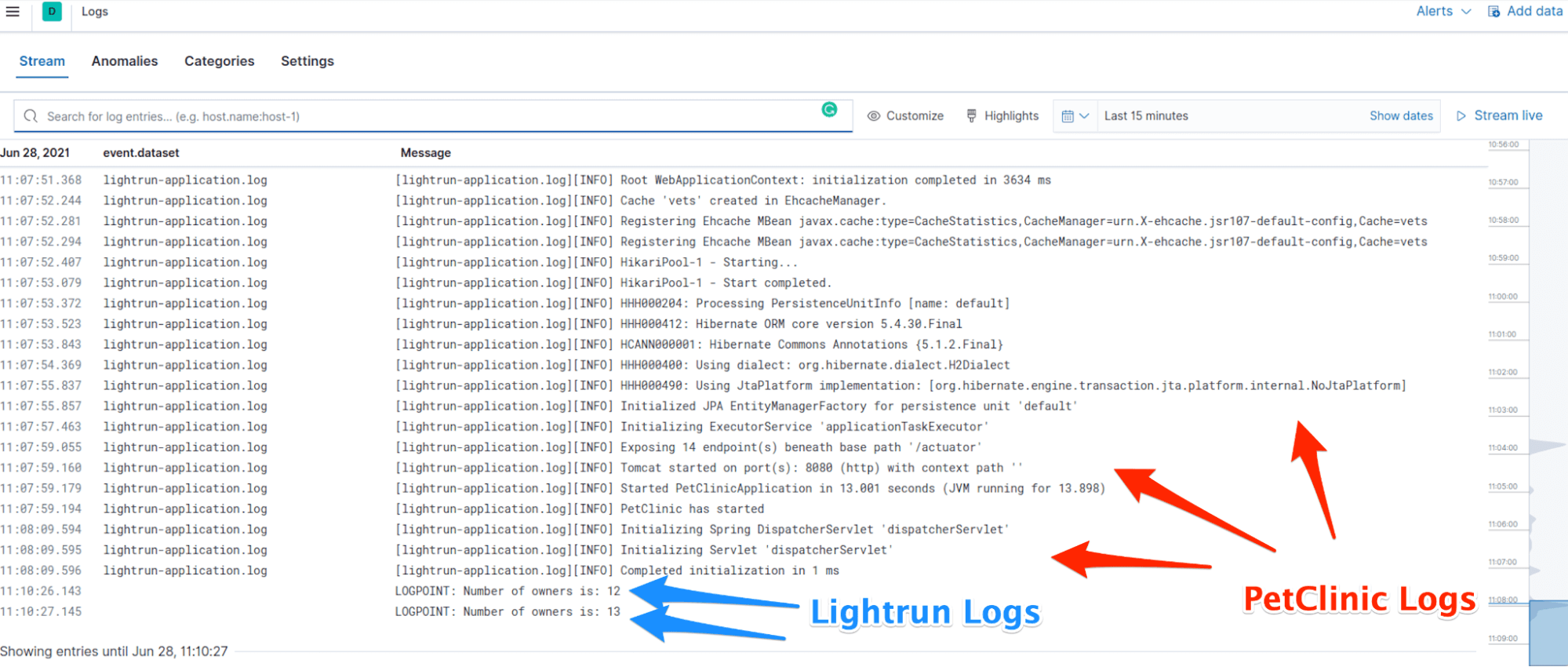1568x667 pixels.
Task: Click the Add data link
Action: [x=1534, y=12]
